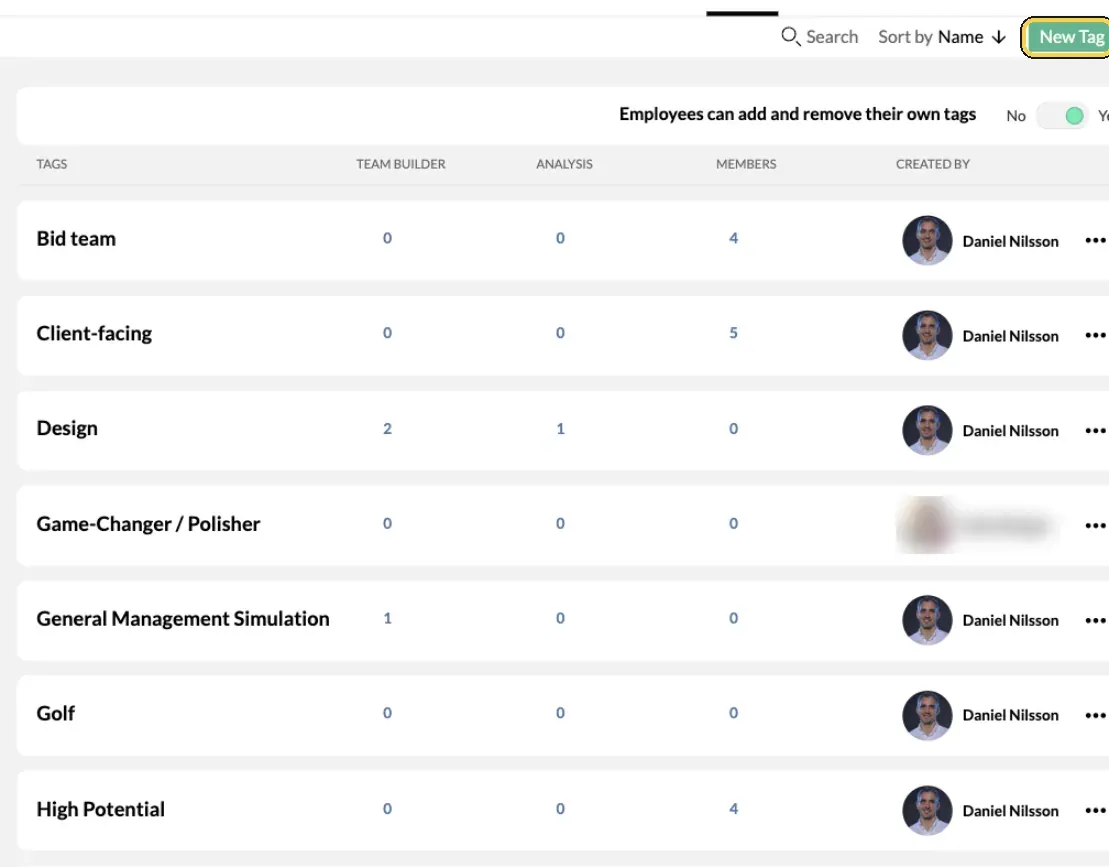Viewport: 1109px width, 867px height.
Task: Click the CREATED BY column header
Action: point(933,164)
